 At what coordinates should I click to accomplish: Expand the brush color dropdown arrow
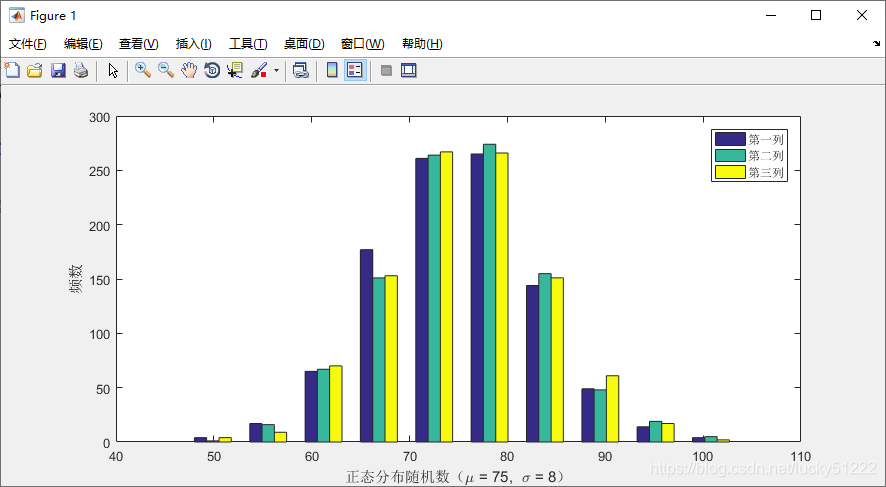[276, 70]
